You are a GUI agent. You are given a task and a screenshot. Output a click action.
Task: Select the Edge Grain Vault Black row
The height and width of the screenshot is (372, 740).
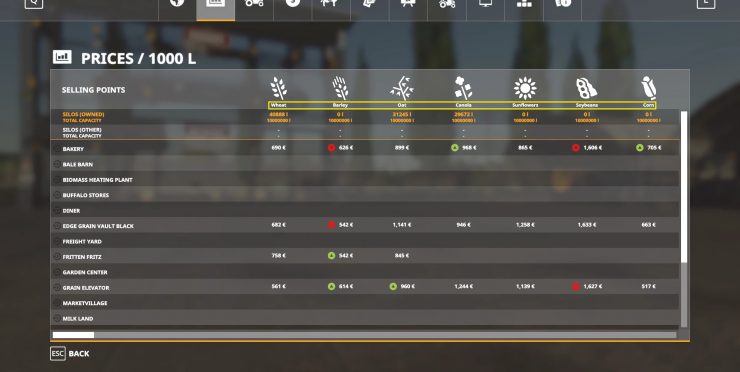tap(365, 226)
